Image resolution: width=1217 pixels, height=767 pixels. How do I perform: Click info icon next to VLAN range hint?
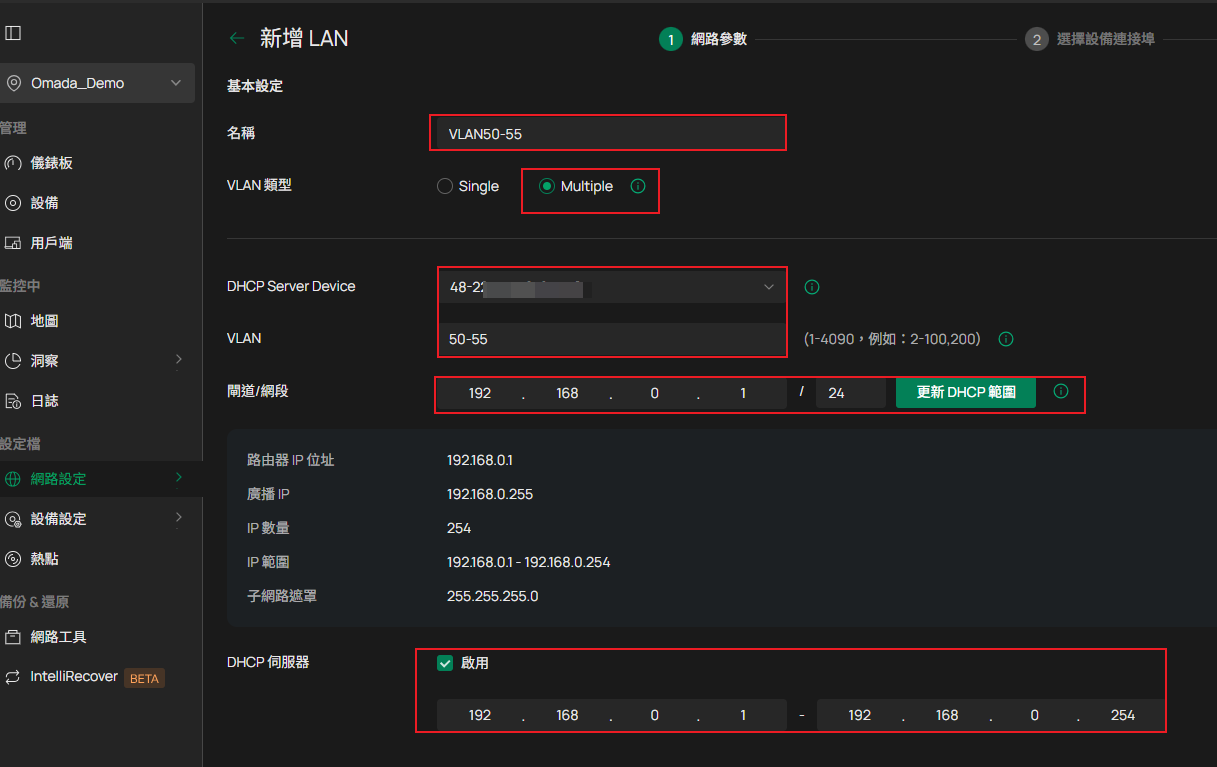[x=1006, y=339]
